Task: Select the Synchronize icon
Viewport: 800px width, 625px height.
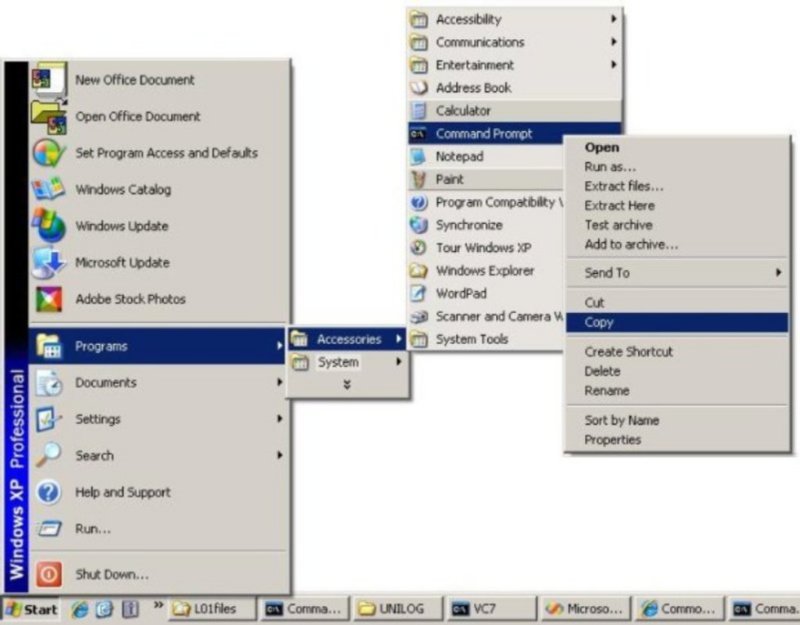Action: 418,224
